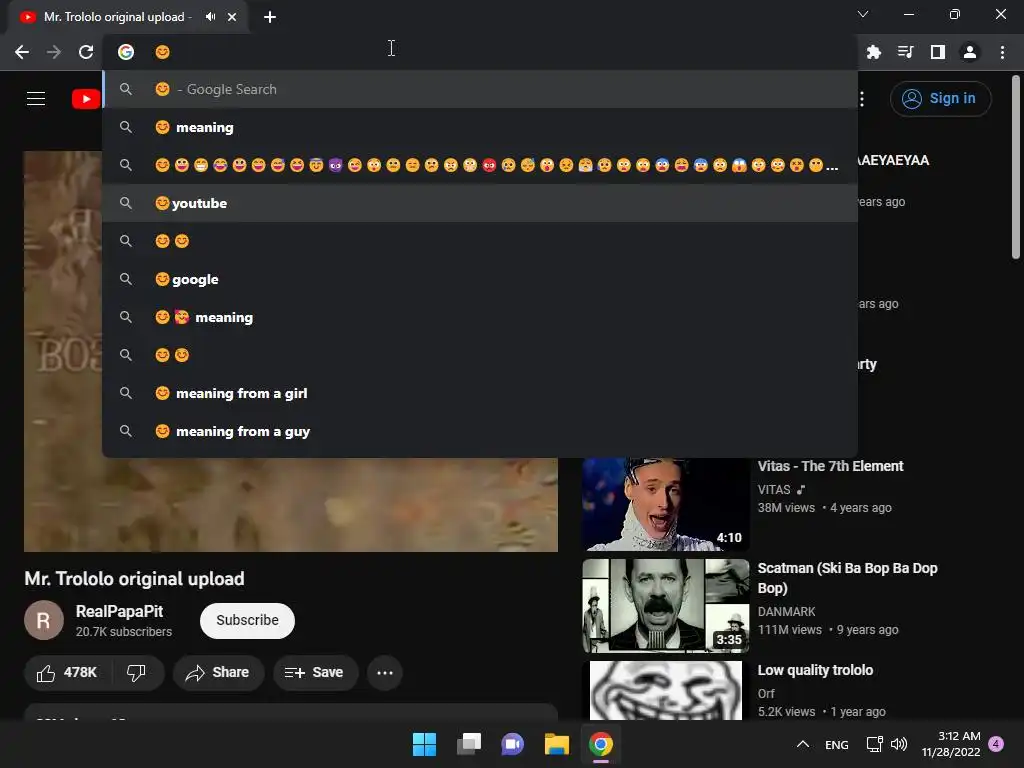The image size is (1024, 768).
Task: Choose the emoji 'youtube' suggestion
Action: (480, 203)
